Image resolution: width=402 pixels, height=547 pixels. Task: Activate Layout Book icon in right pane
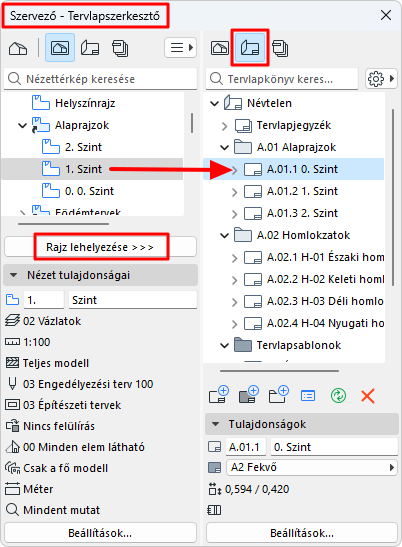[250, 48]
